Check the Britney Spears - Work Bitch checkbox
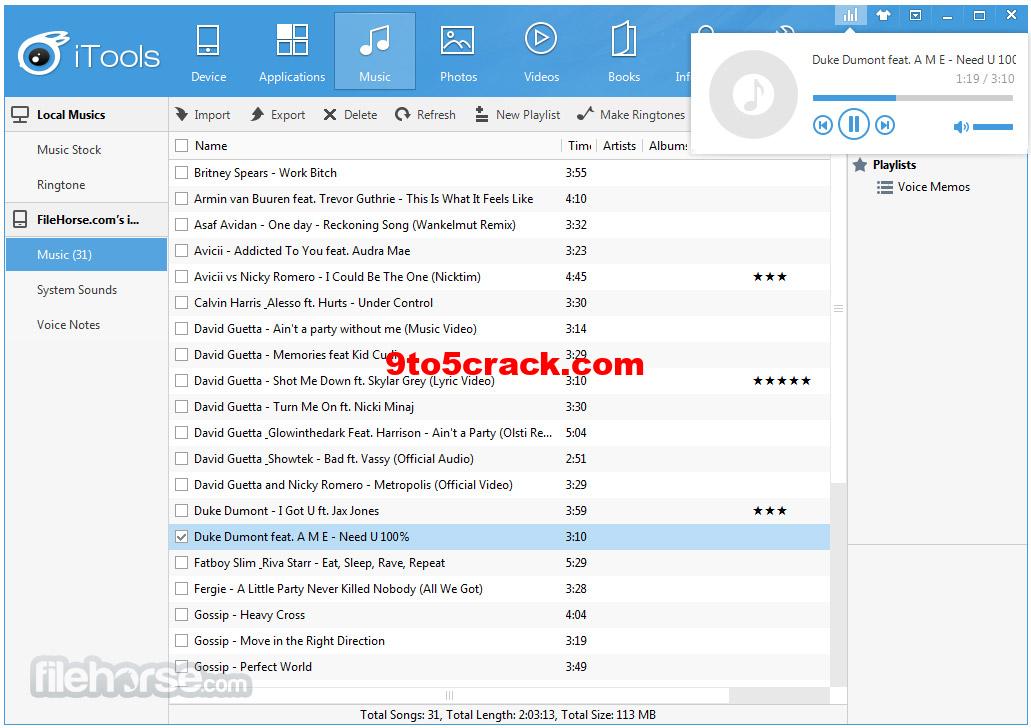 181,173
